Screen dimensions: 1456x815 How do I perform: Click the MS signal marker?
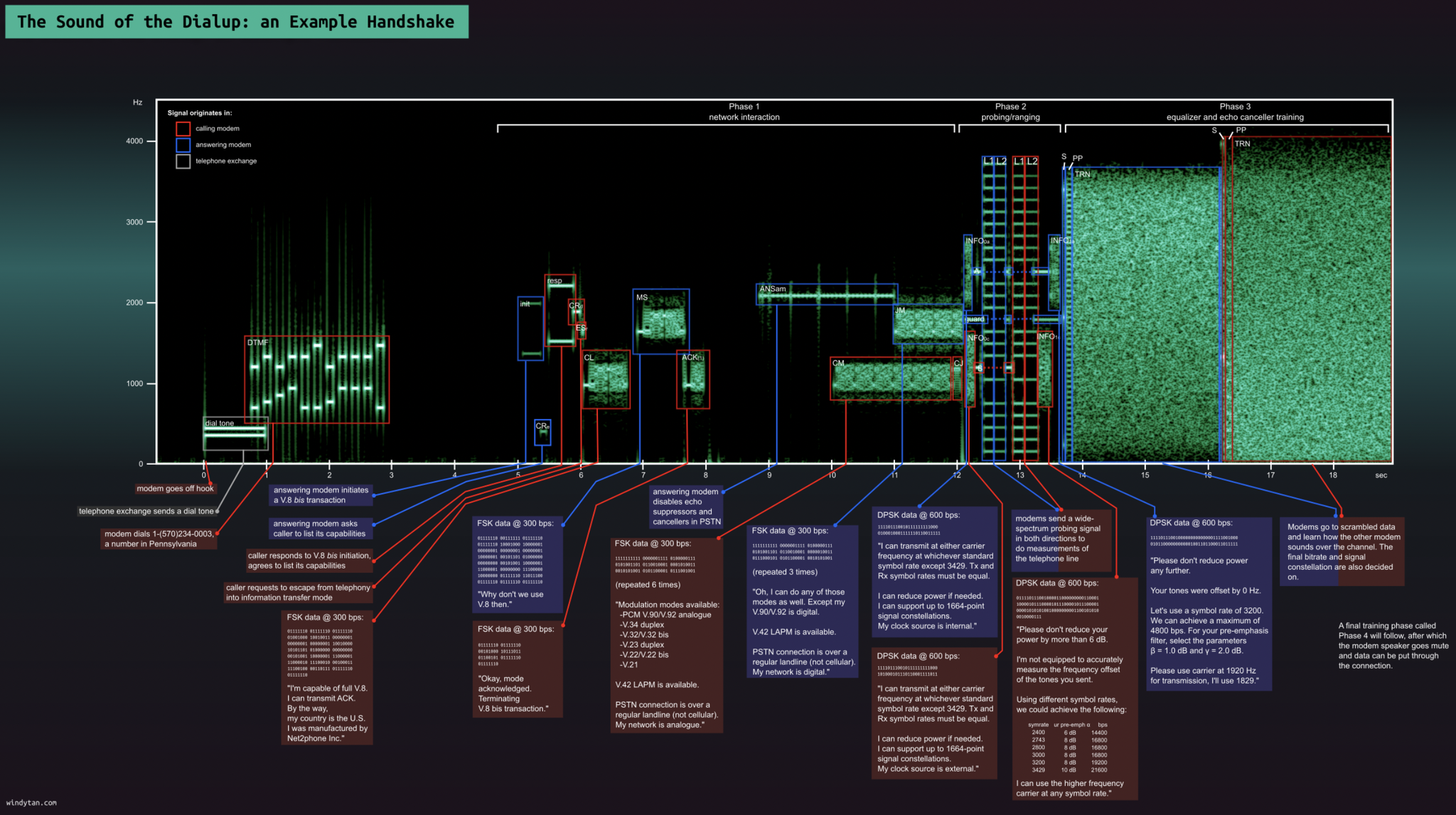point(661,320)
